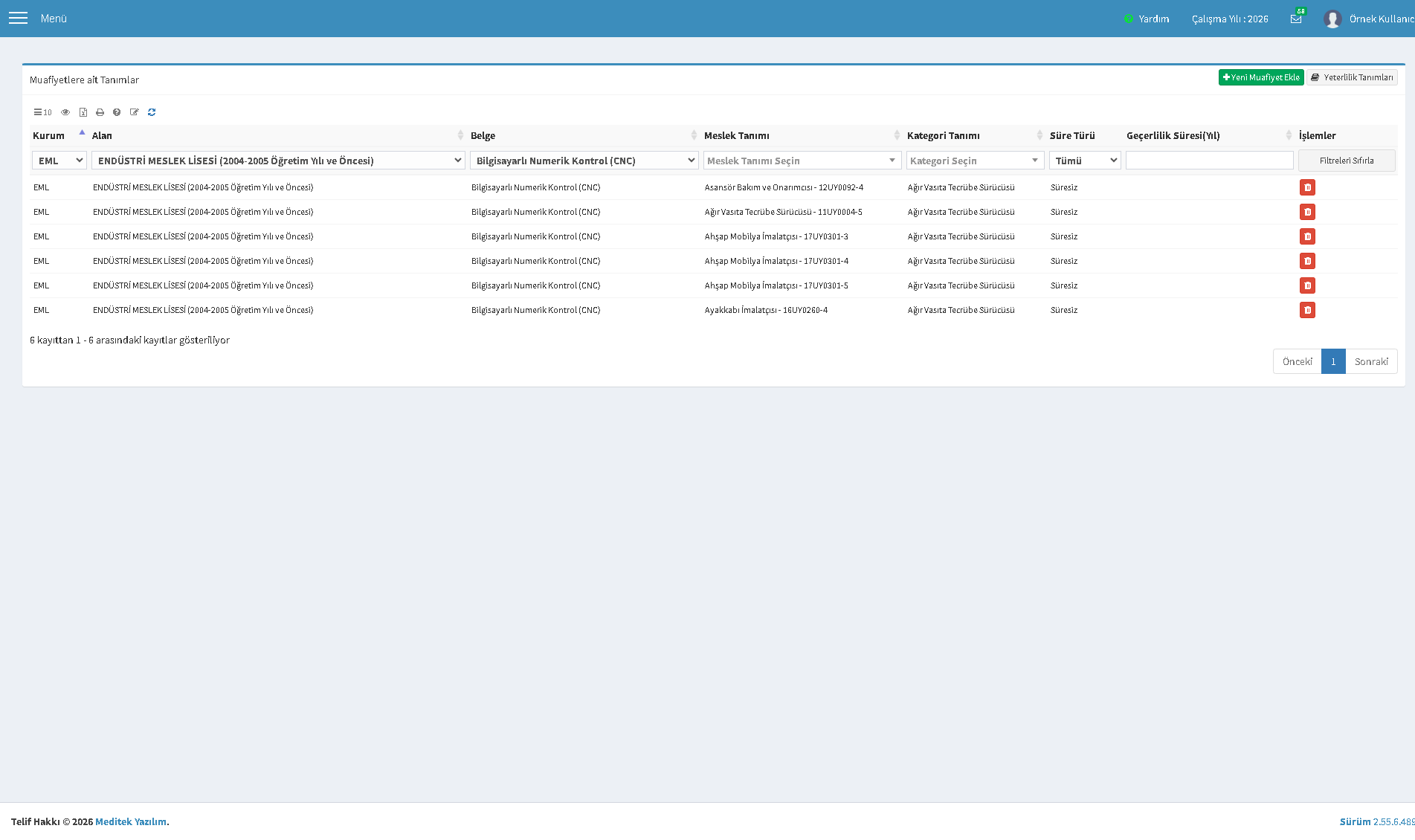The width and height of the screenshot is (1415, 840).
Task: Toggle column visibility eye icon
Action: pos(65,112)
